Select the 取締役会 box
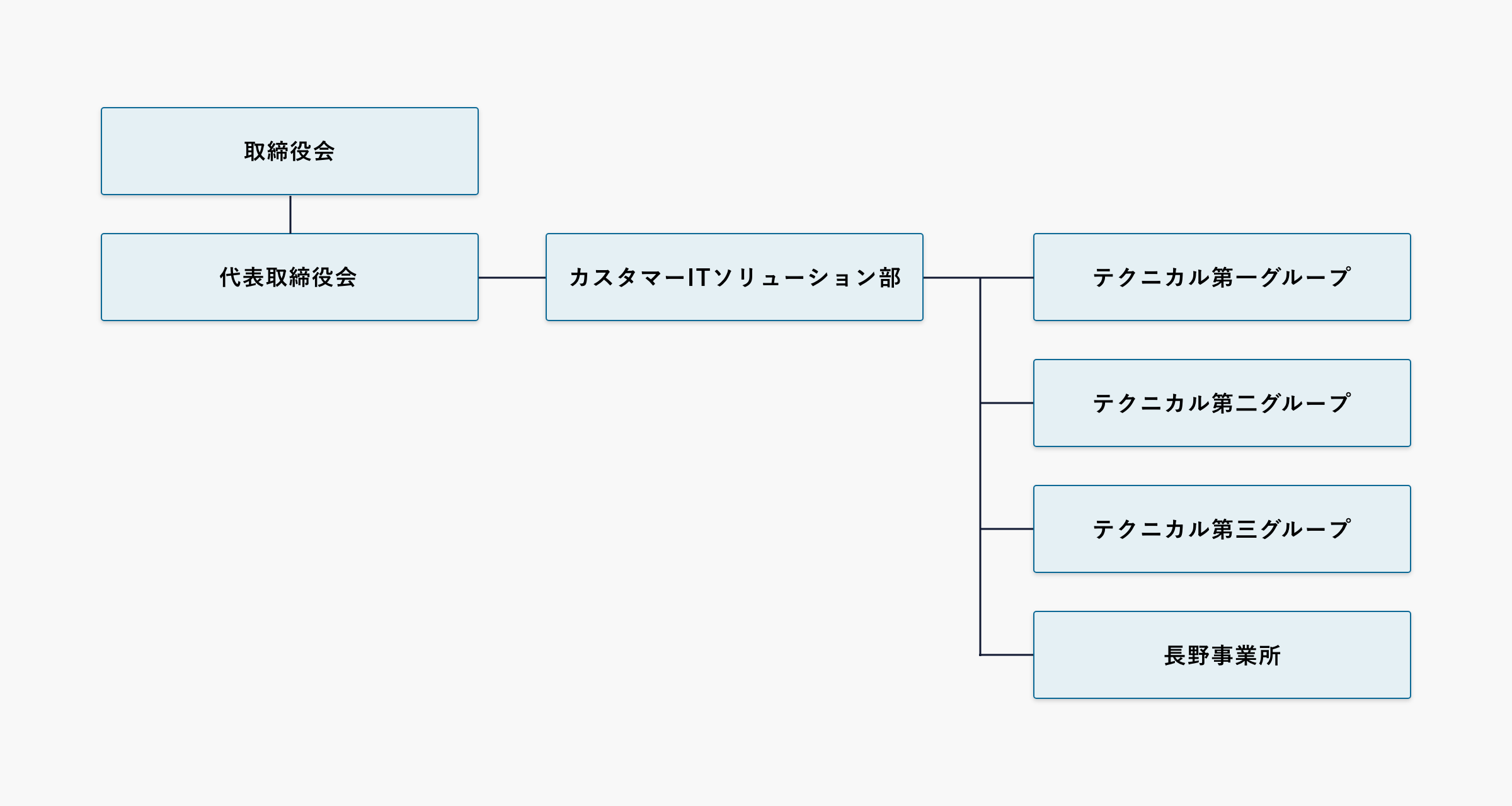 click(290, 151)
